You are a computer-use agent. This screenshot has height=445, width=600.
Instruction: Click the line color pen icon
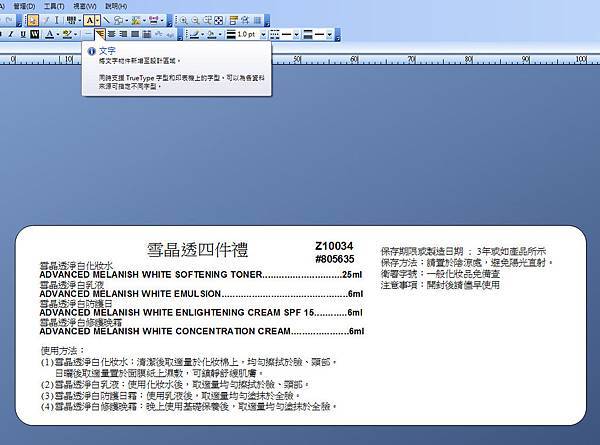(194, 34)
